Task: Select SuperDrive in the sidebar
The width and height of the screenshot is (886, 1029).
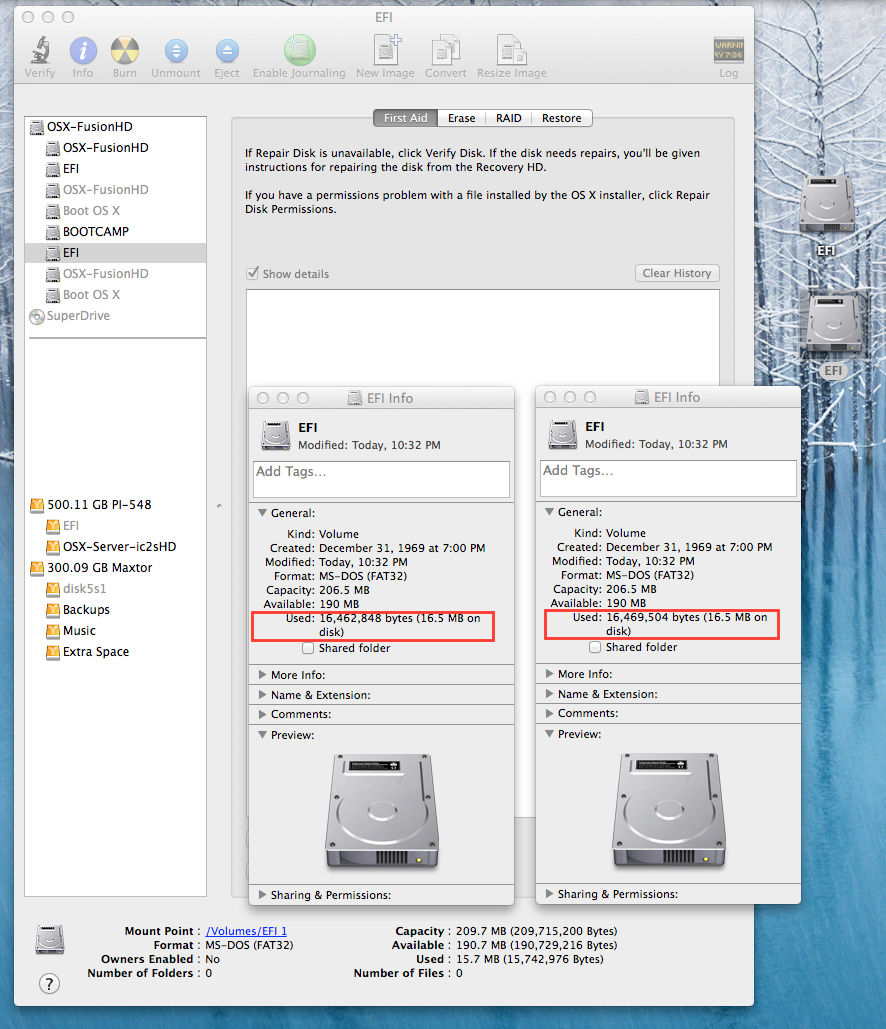Action: point(78,316)
